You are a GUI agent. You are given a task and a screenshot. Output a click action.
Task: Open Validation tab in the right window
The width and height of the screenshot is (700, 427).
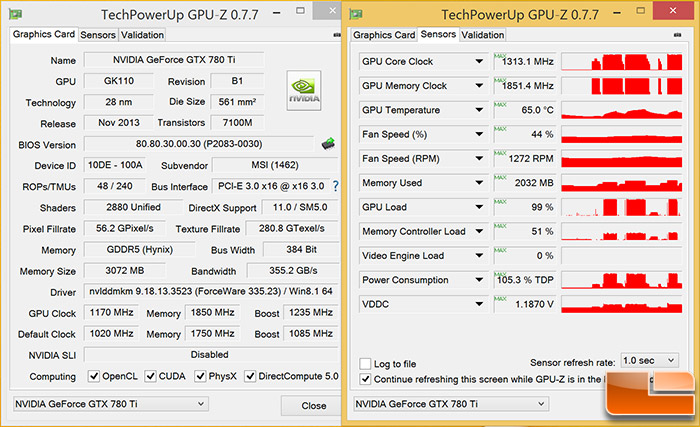click(x=482, y=35)
